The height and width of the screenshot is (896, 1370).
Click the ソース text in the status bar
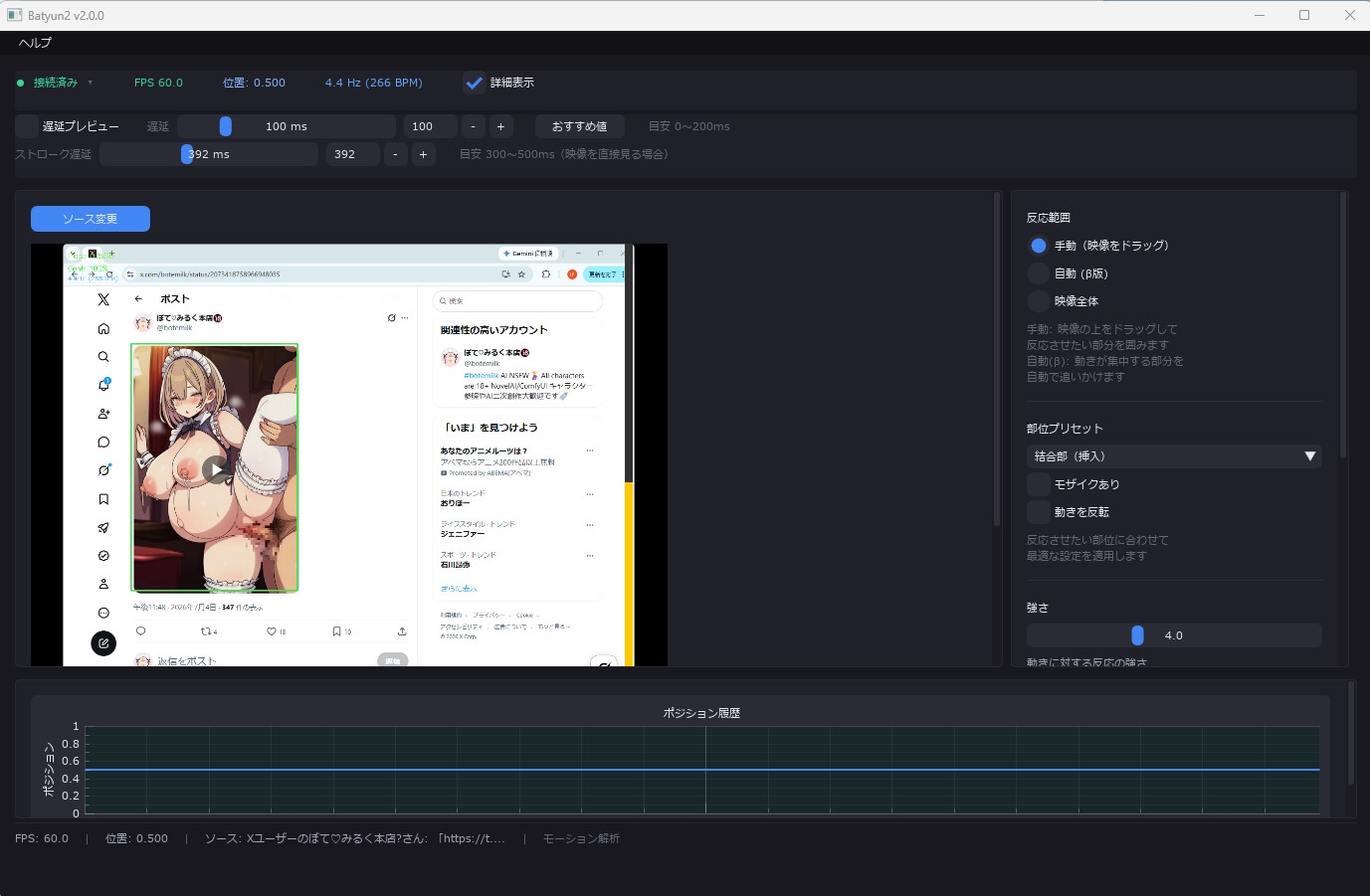(355, 838)
